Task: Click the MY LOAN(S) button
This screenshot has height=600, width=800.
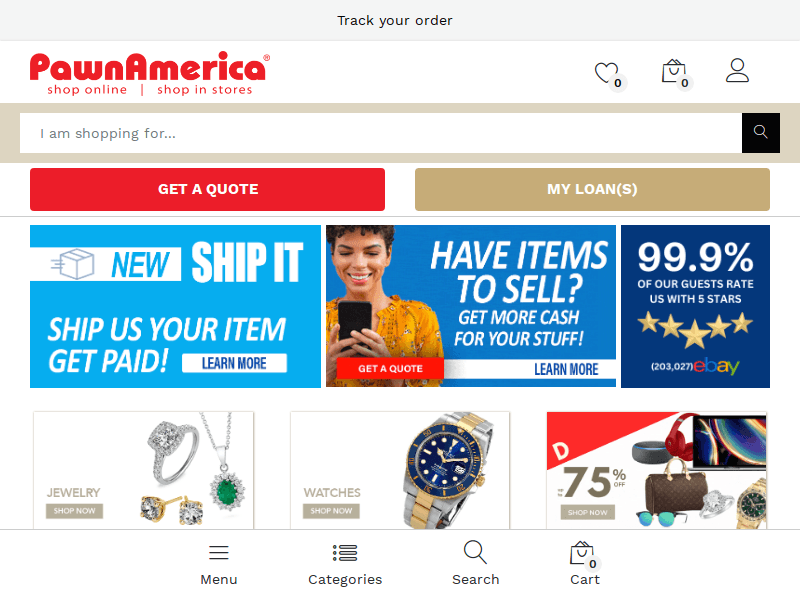Action: (592, 189)
